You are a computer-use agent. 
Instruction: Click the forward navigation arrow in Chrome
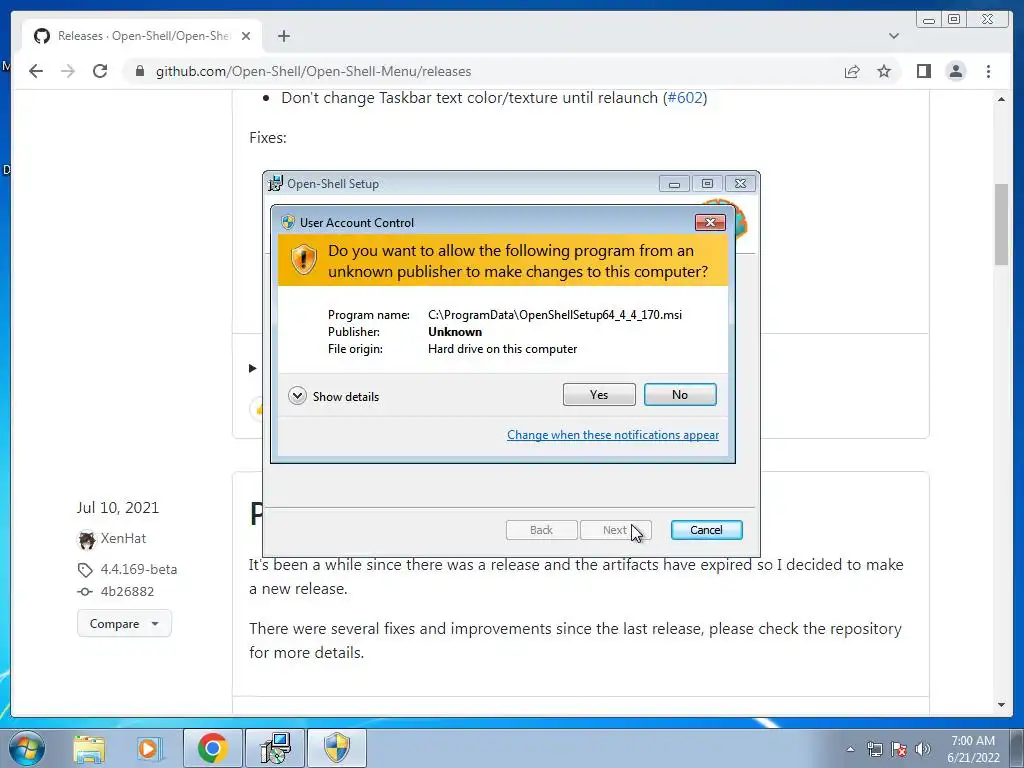pos(68,71)
